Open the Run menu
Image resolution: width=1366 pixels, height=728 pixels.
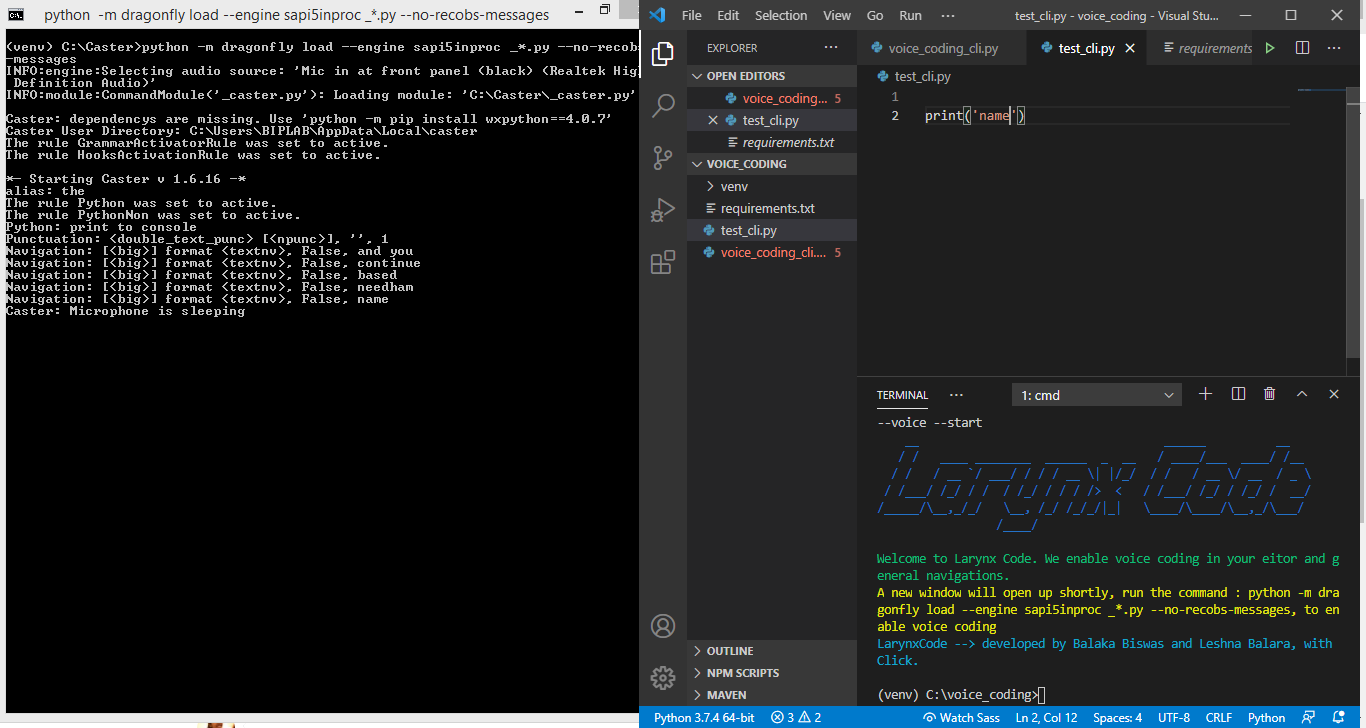click(910, 15)
